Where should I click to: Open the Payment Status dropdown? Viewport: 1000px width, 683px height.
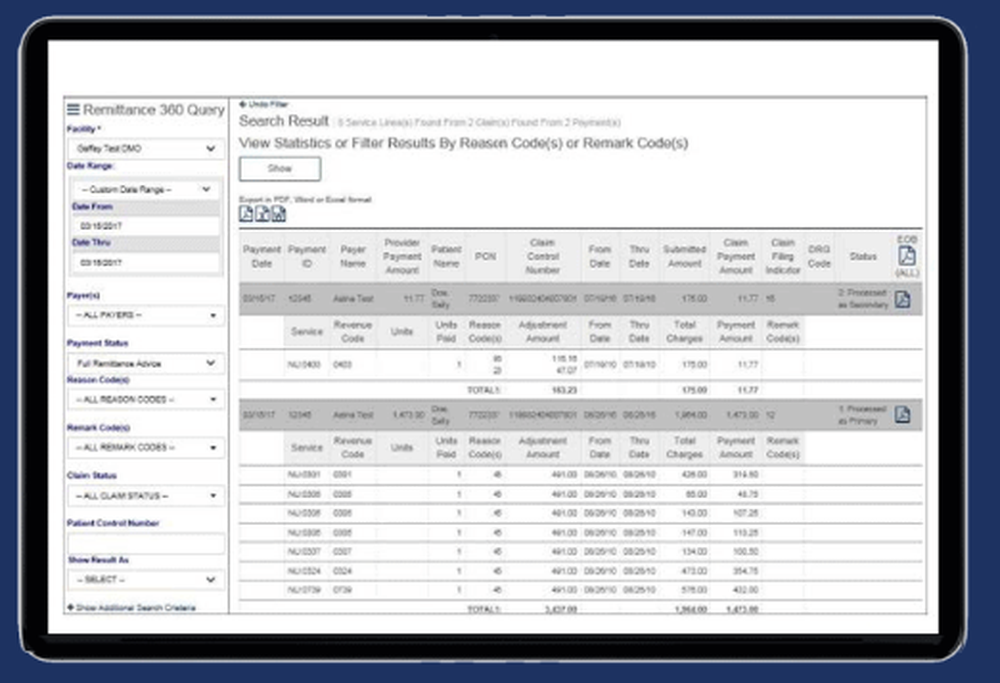pyautogui.click(x=145, y=362)
